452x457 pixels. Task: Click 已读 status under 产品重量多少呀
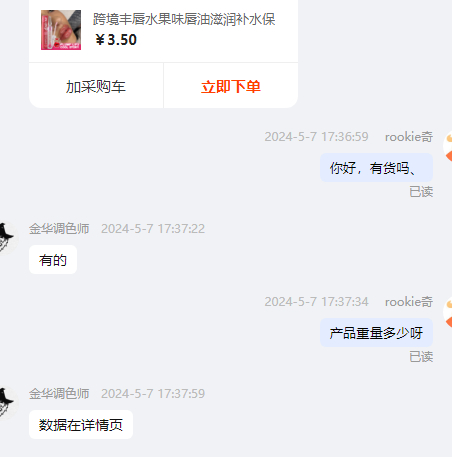[421, 357]
